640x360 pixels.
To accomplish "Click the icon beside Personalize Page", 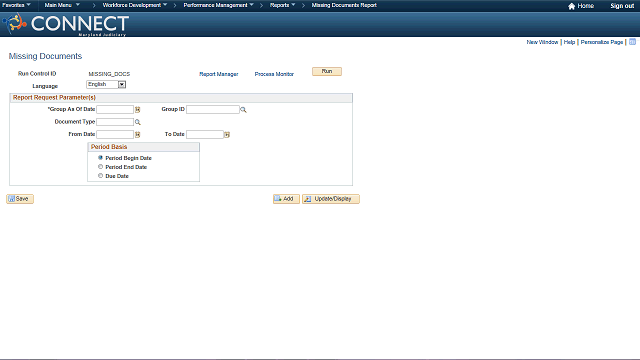I will click(632, 42).
